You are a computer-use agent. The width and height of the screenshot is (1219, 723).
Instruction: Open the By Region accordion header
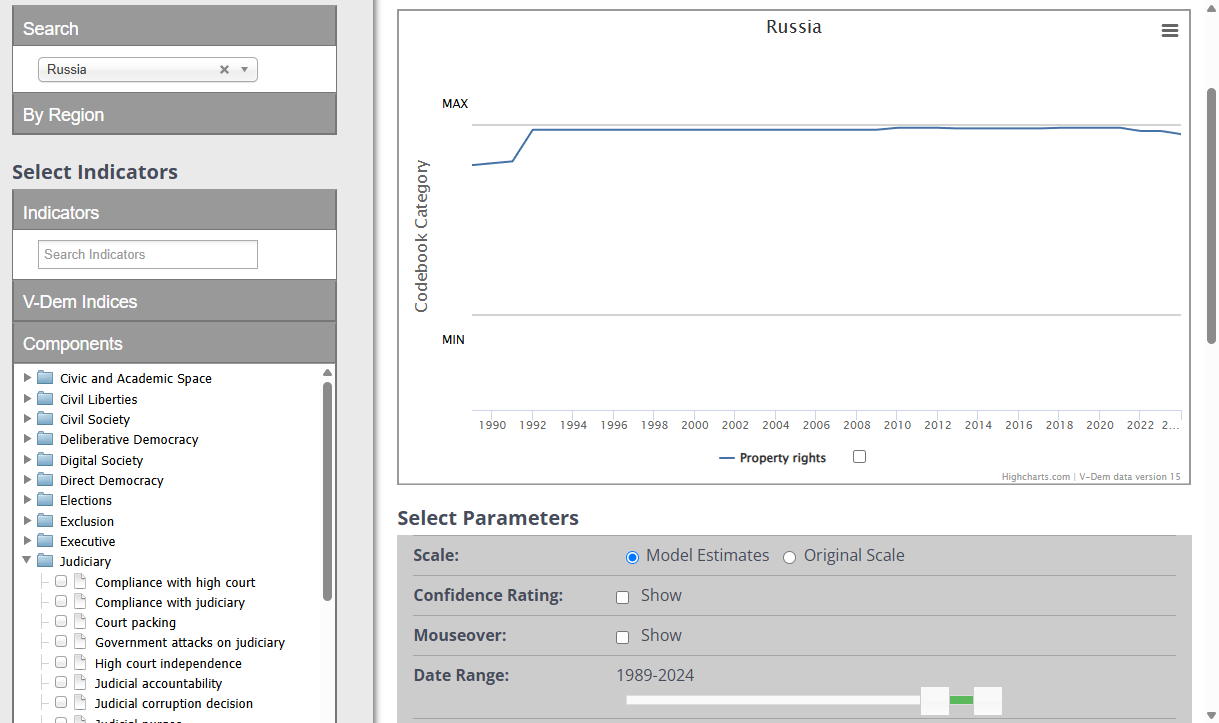(174, 114)
